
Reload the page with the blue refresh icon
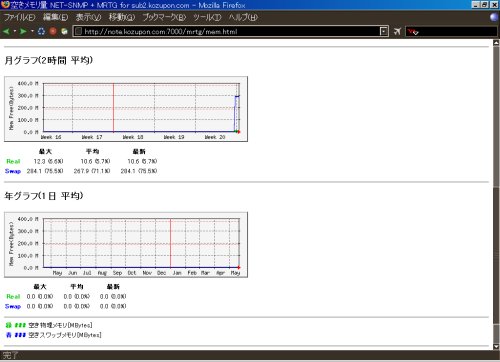coord(41,31)
